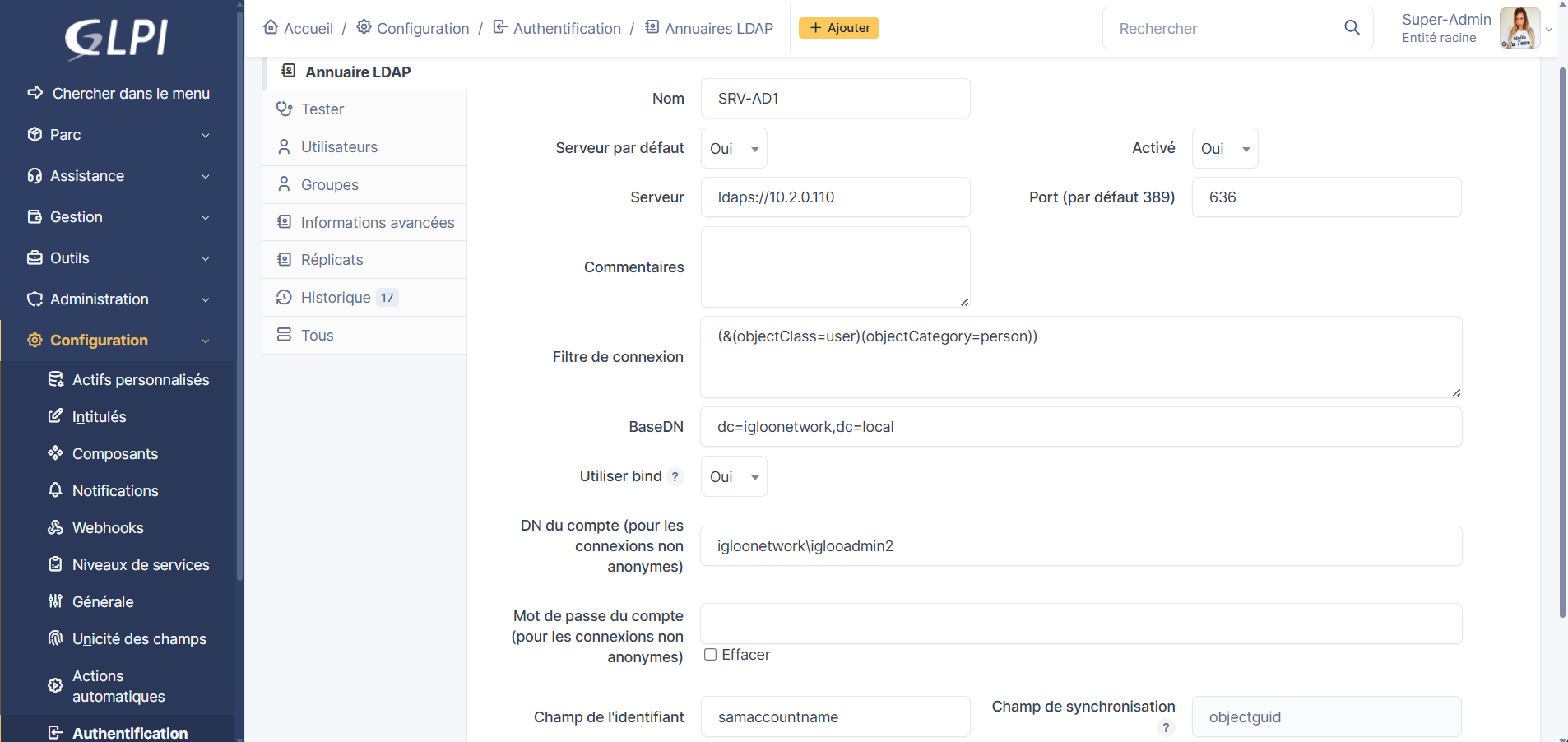Open the user profile dropdown arrow
1568x742 pixels.
(1549, 29)
